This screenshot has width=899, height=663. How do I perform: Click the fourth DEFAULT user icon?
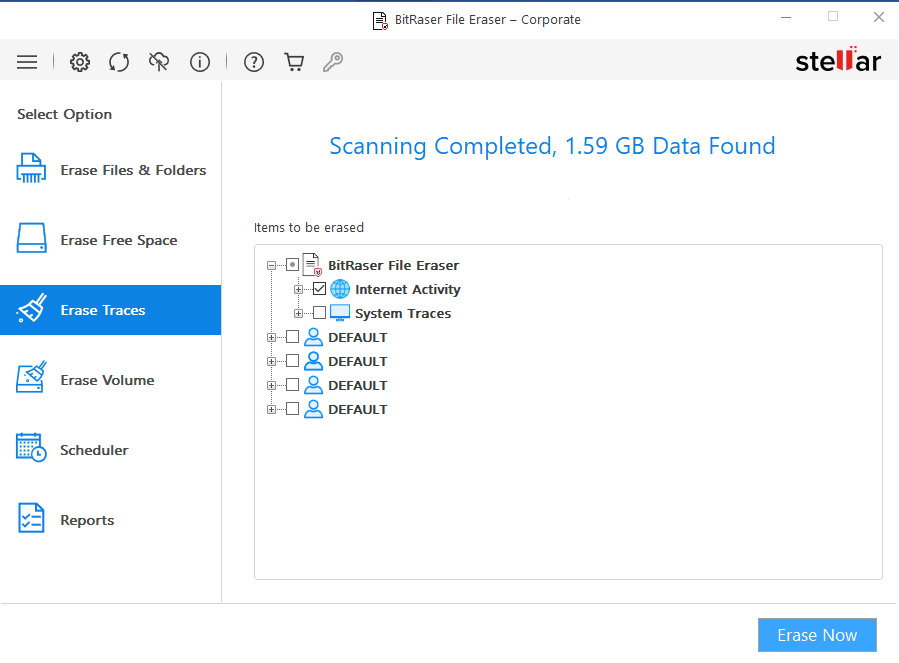(313, 410)
